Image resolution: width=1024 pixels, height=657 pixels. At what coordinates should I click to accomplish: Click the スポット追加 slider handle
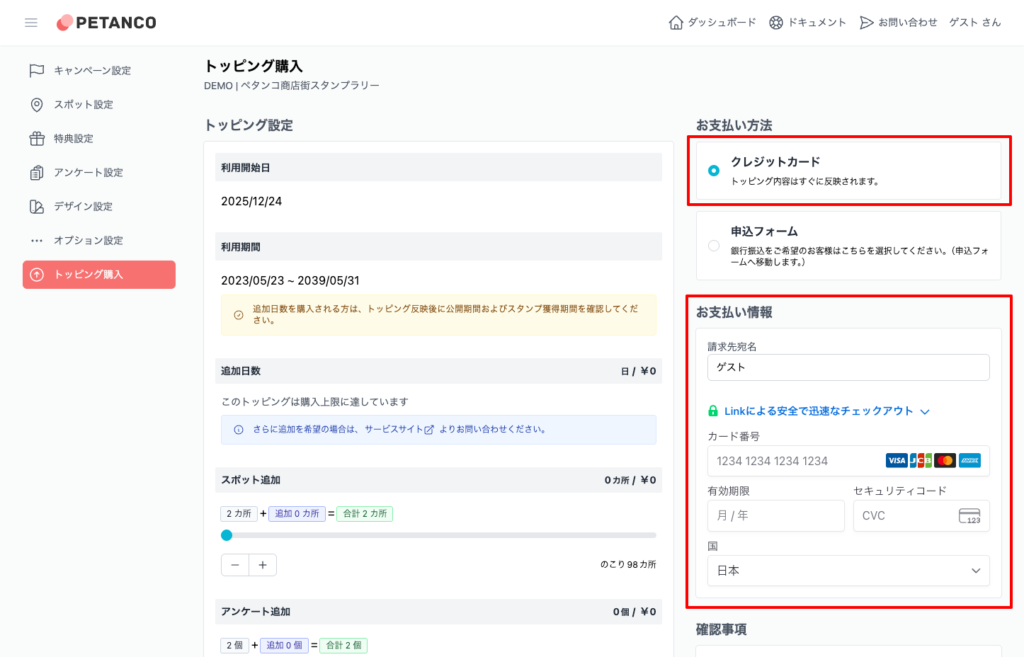tap(225, 535)
